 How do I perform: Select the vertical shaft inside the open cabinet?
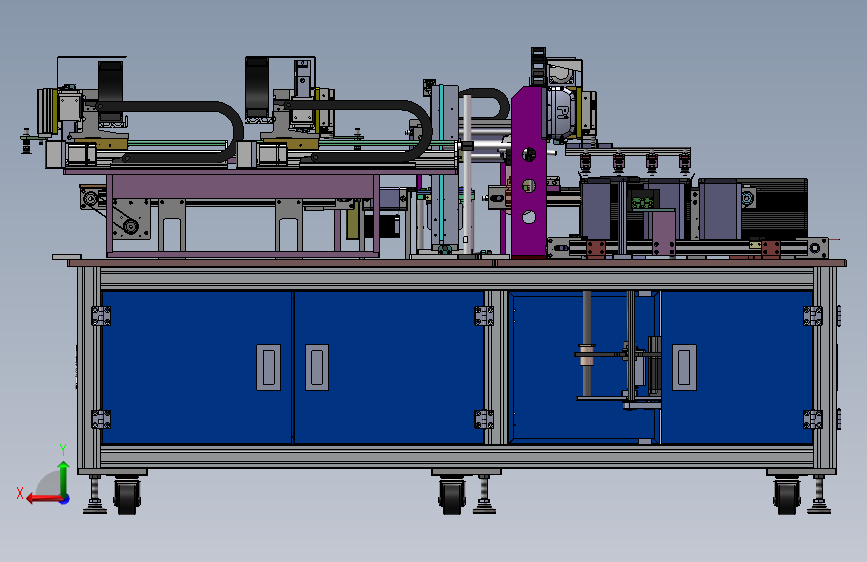click(587, 344)
